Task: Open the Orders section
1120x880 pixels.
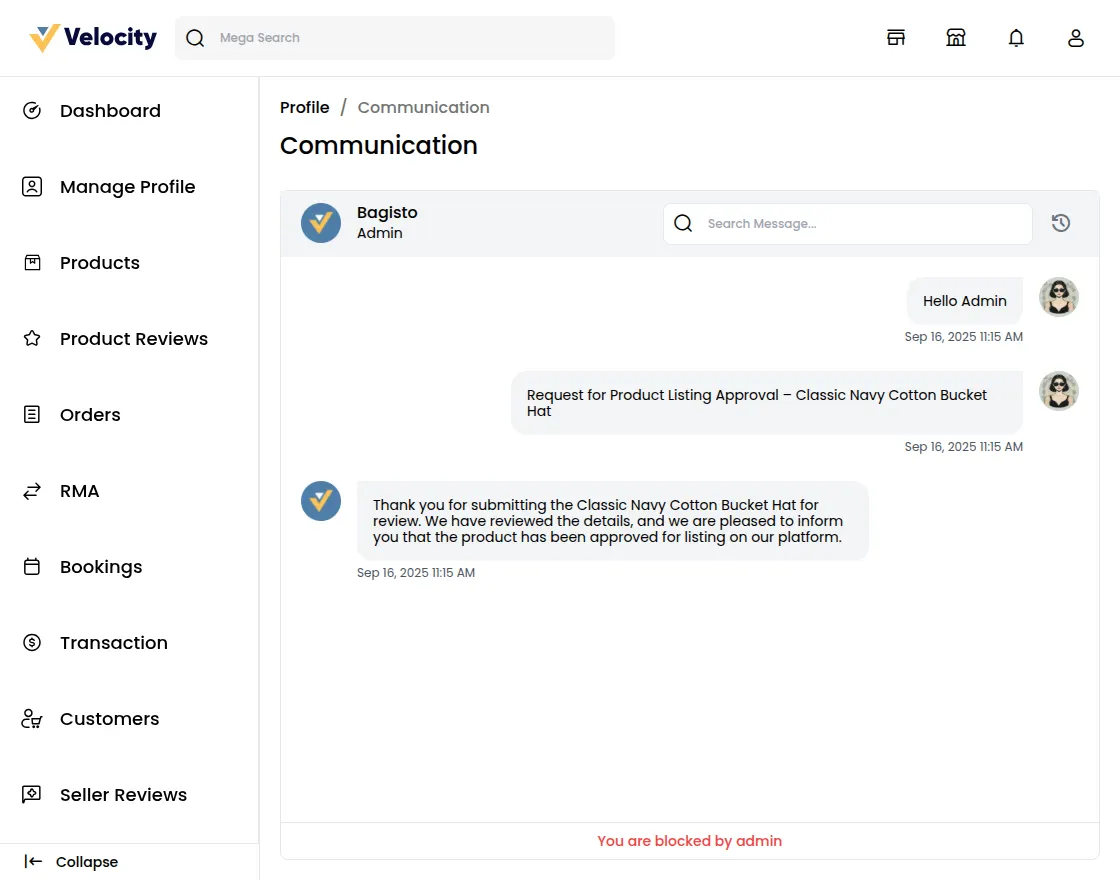Action: click(x=90, y=415)
